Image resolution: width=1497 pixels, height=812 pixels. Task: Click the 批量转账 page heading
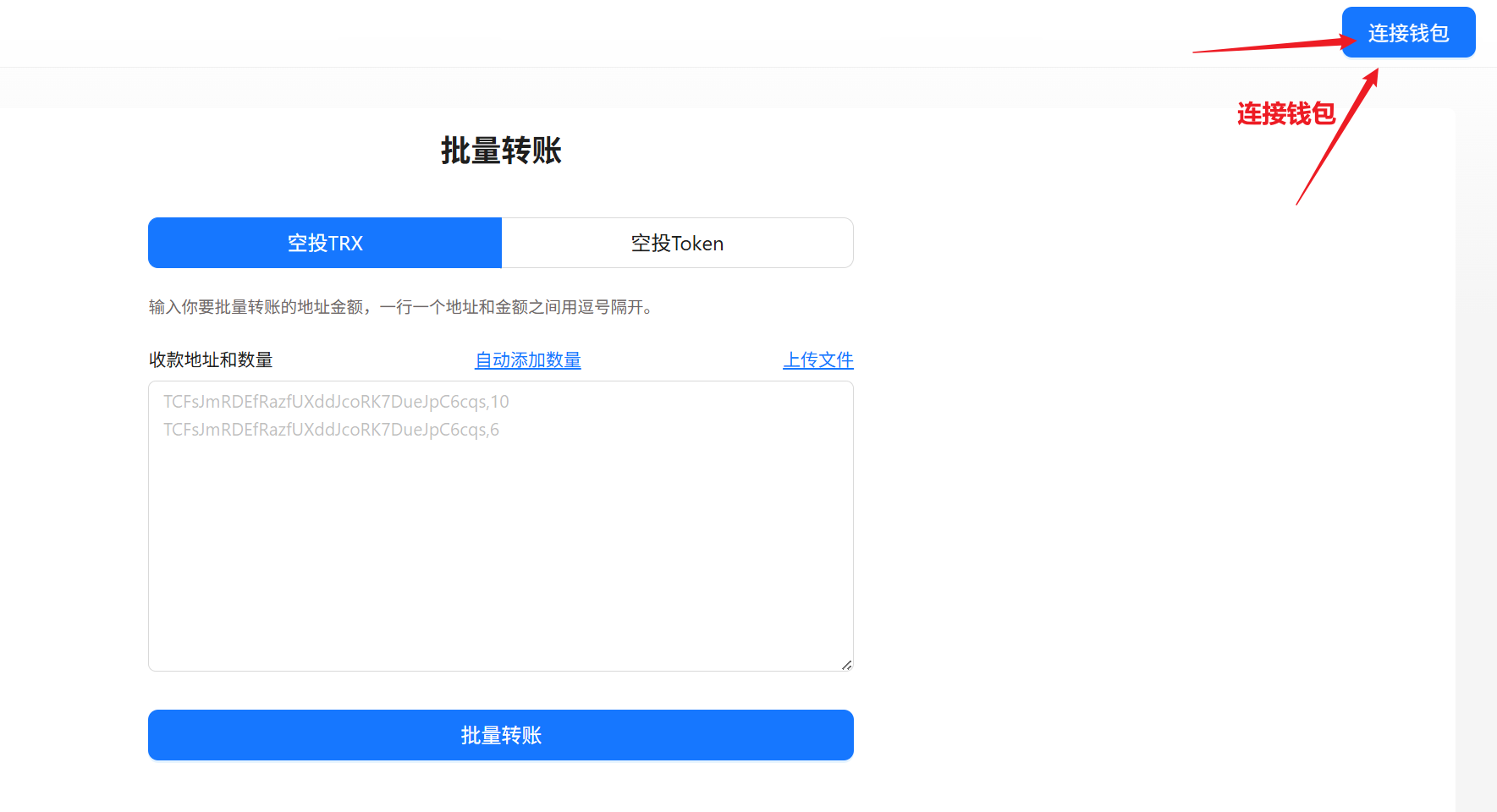pos(501,151)
